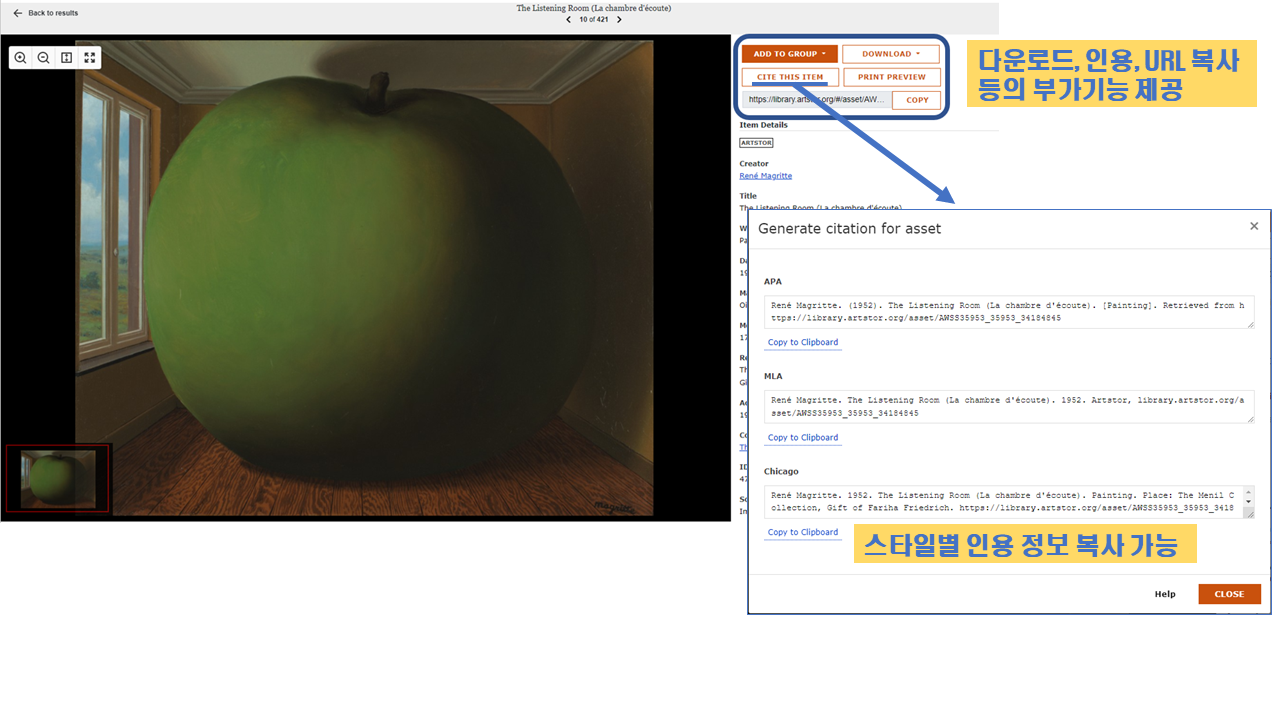Viewport: 1280px width, 720px height.
Task: Click the zoom in magnifier icon
Action: (21, 58)
